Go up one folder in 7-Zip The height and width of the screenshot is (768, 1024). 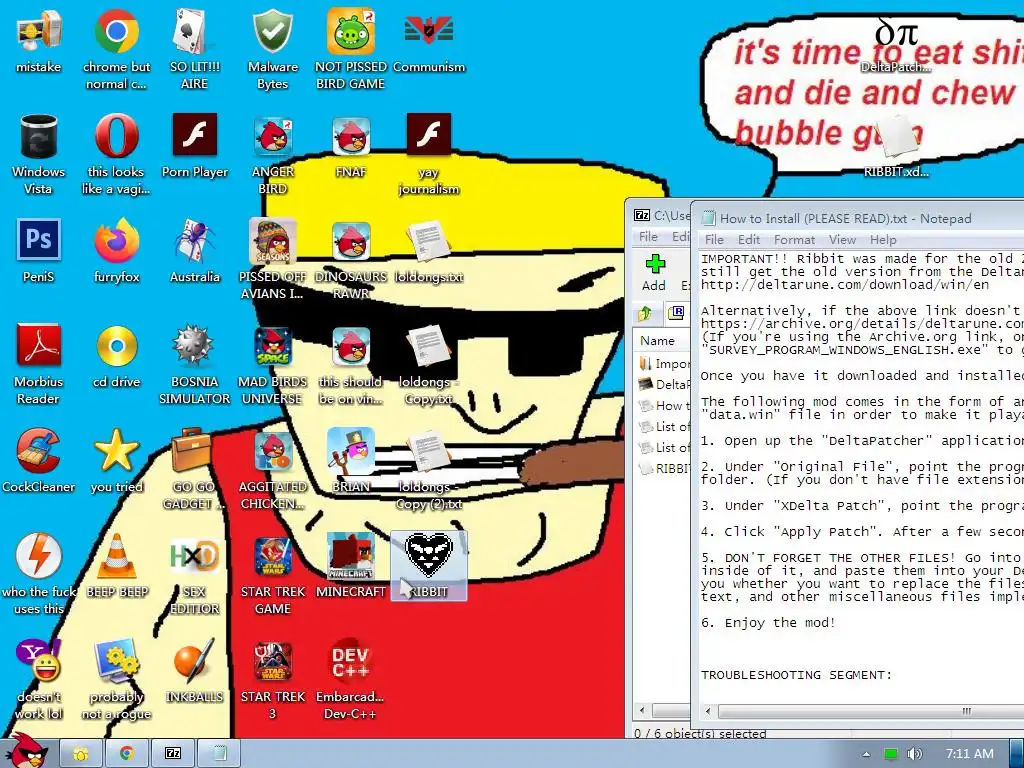pyautogui.click(x=645, y=313)
